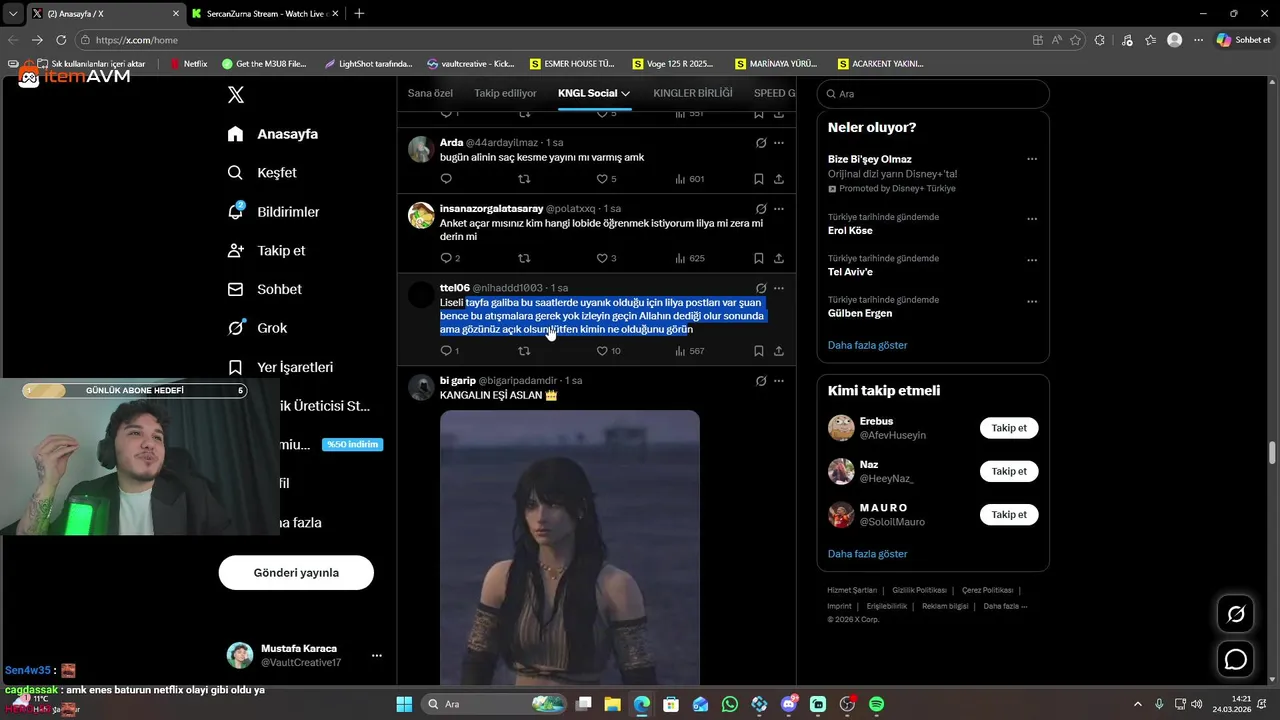The image size is (1280, 720).
Task: Open more options on bi garip's post
Action: pyautogui.click(x=779, y=381)
